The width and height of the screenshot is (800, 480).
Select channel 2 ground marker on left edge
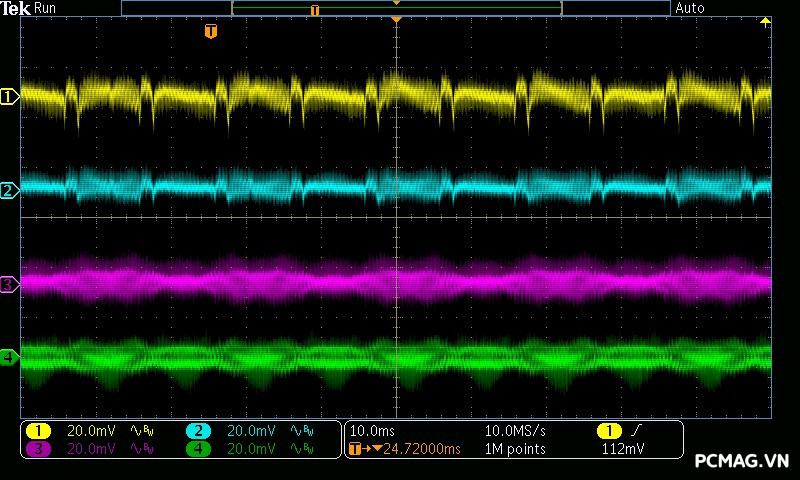(x=10, y=190)
